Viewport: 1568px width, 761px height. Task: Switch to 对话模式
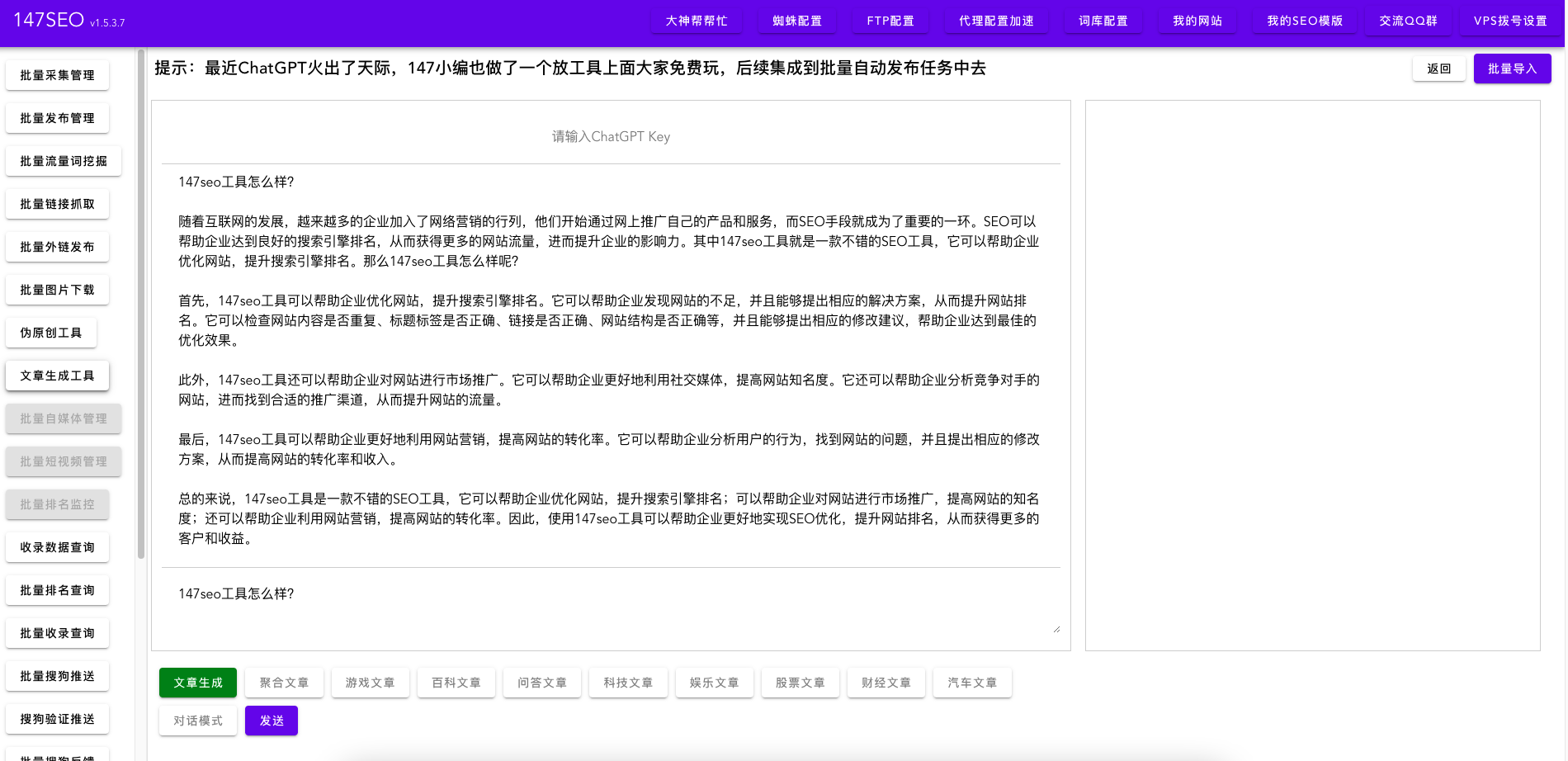pos(198,721)
